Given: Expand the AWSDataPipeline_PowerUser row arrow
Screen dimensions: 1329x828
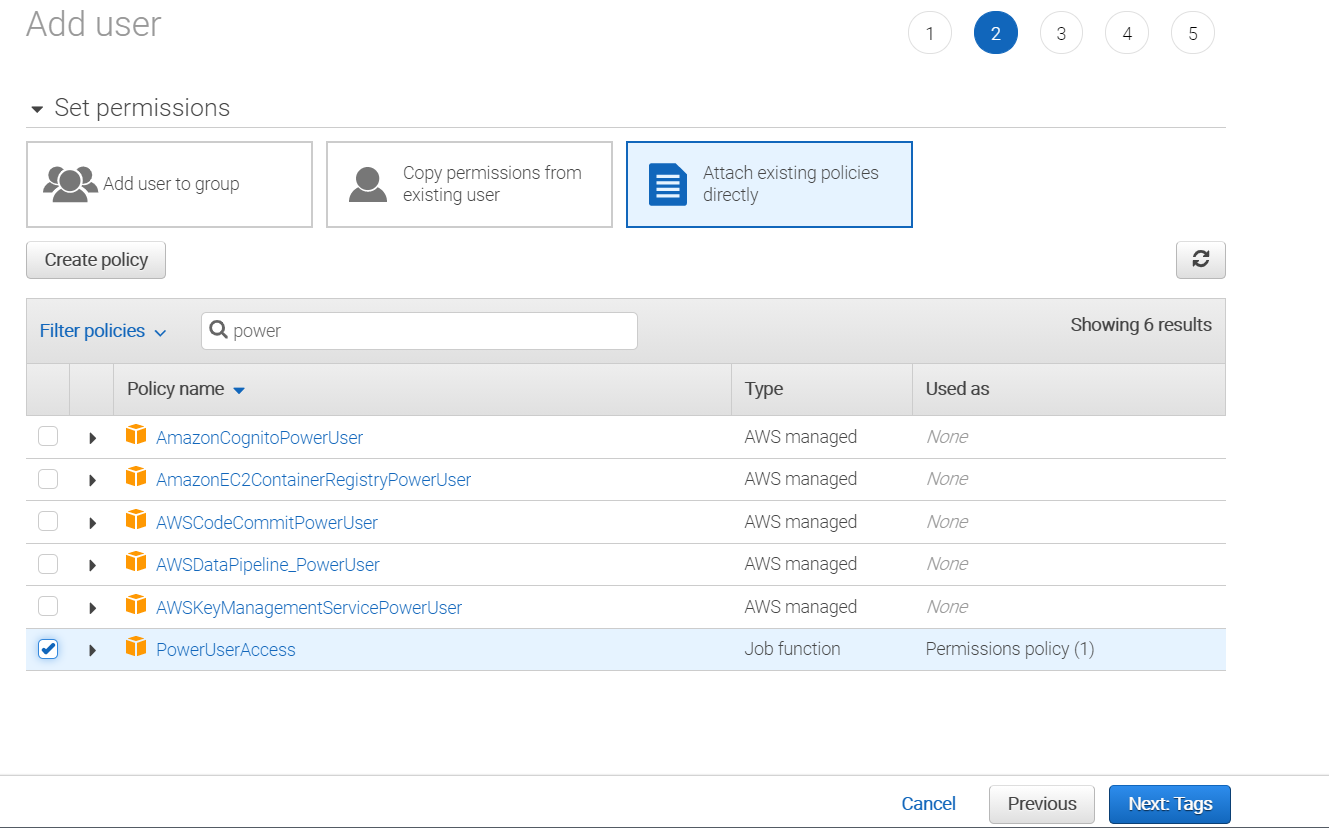Looking at the screenshot, I should click(92, 566).
